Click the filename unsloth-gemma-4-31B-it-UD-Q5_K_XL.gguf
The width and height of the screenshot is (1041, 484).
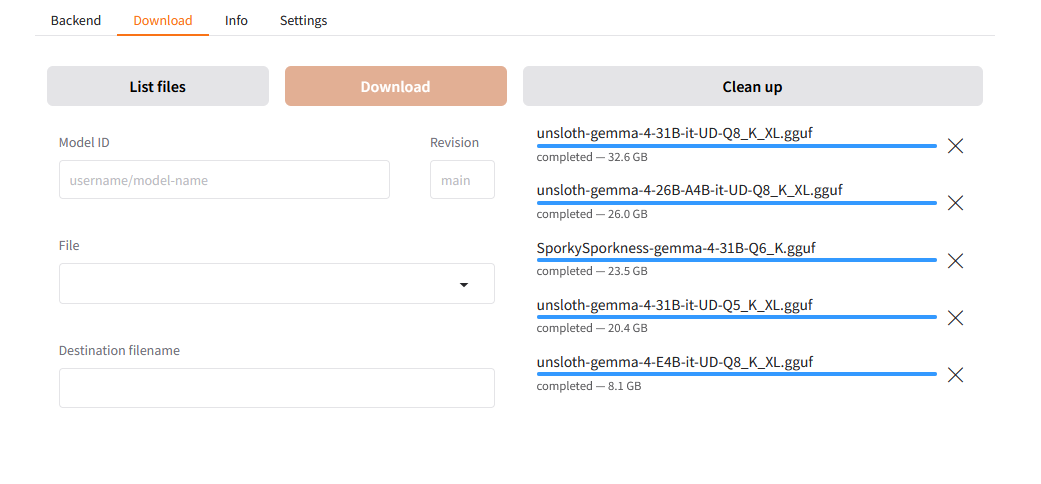tap(675, 305)
